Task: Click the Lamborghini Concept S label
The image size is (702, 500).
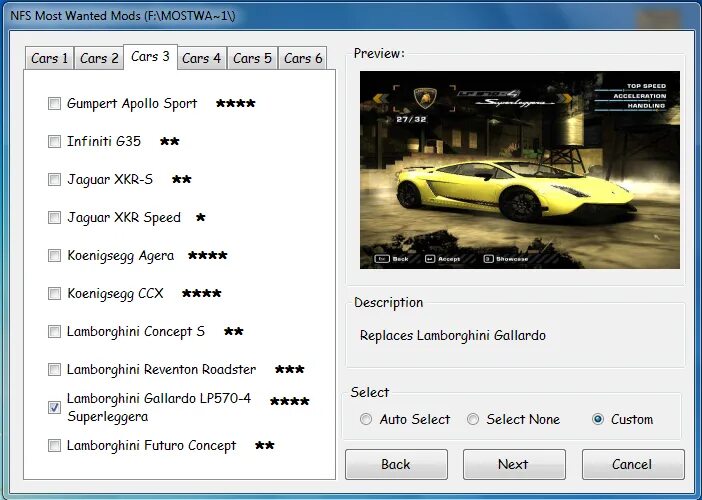Action: point(136,332)
